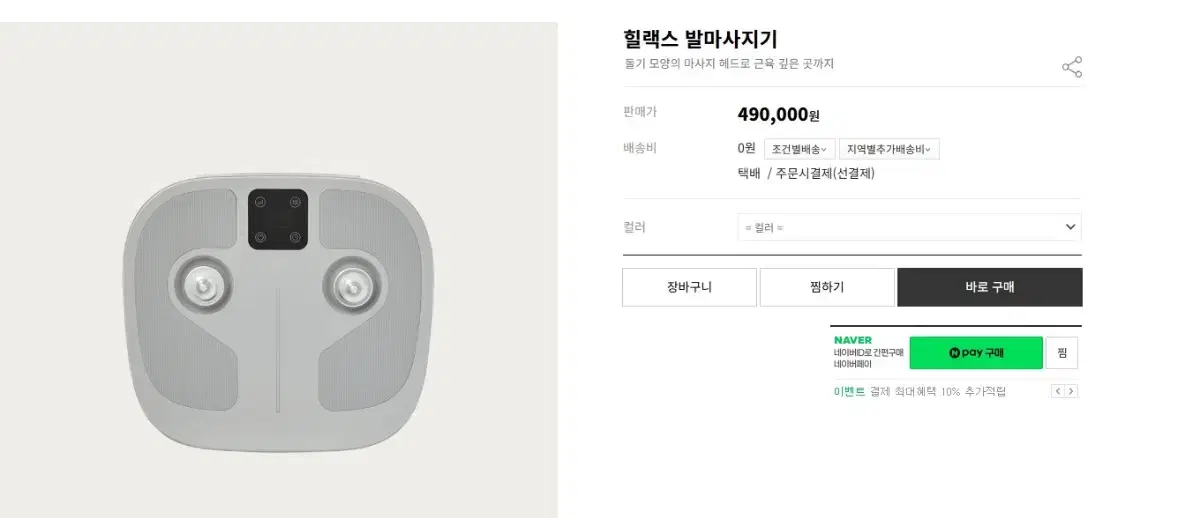Click the small Naver 찜 button
Viewport: 1200px width, 518px height.
(1062, 353)
